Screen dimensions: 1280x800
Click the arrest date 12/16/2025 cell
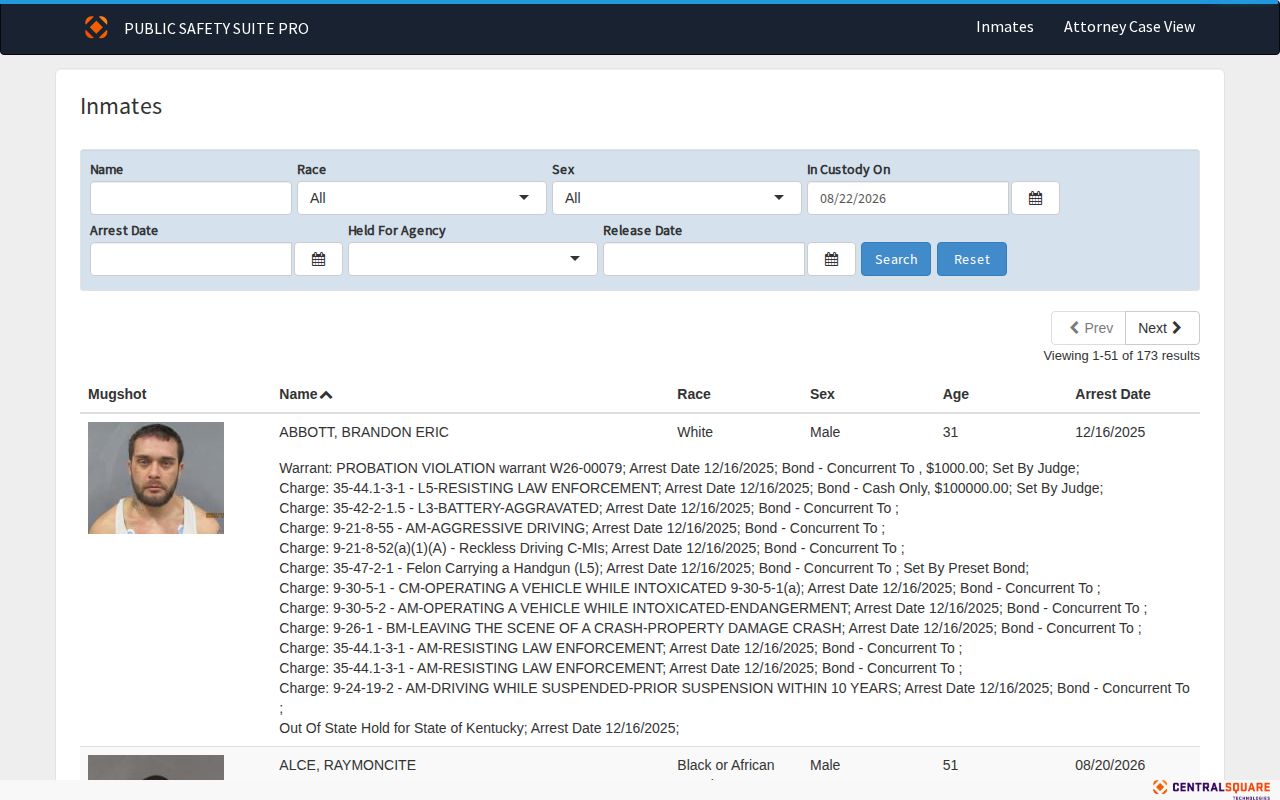click(x=1110, y=432)
